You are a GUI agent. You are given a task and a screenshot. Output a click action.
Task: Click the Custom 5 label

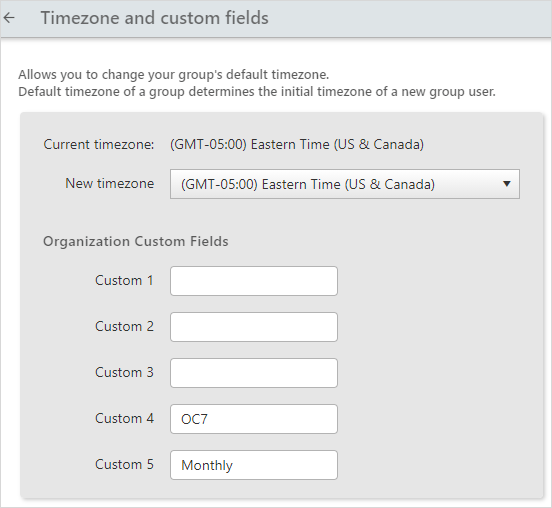[124, 464]
